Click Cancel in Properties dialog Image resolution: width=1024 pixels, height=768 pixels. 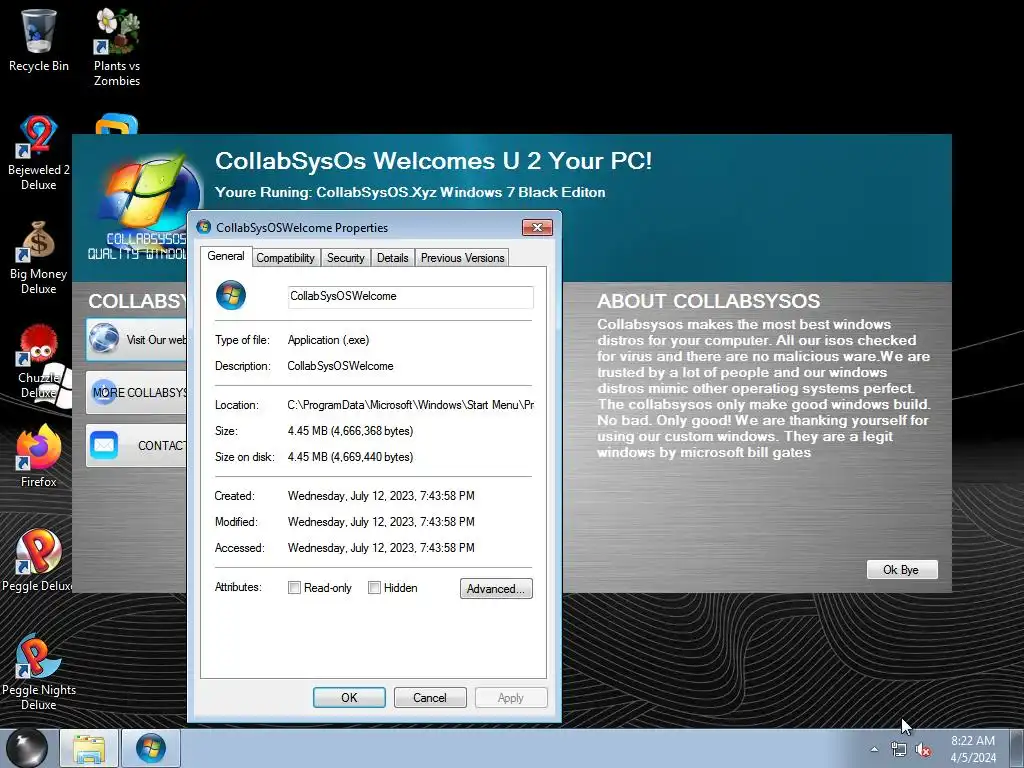(430, 697)
